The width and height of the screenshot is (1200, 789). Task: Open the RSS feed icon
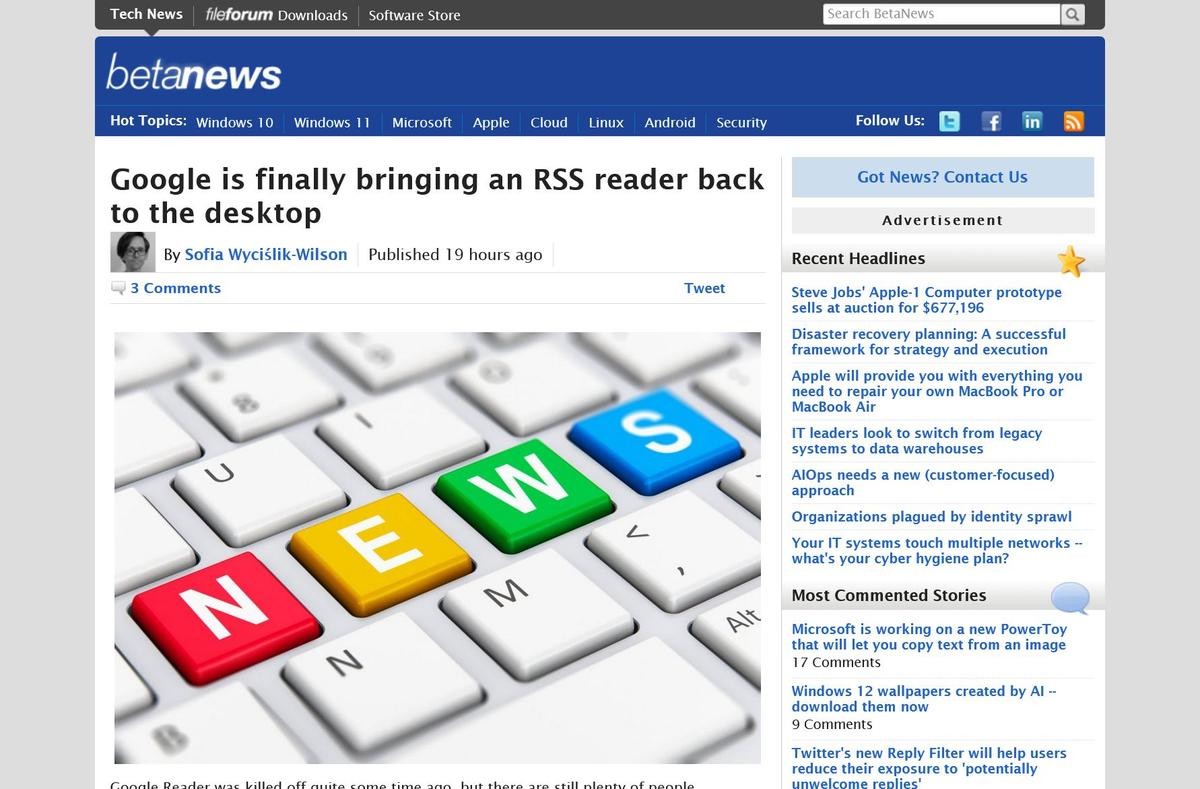click(1074, 121)
